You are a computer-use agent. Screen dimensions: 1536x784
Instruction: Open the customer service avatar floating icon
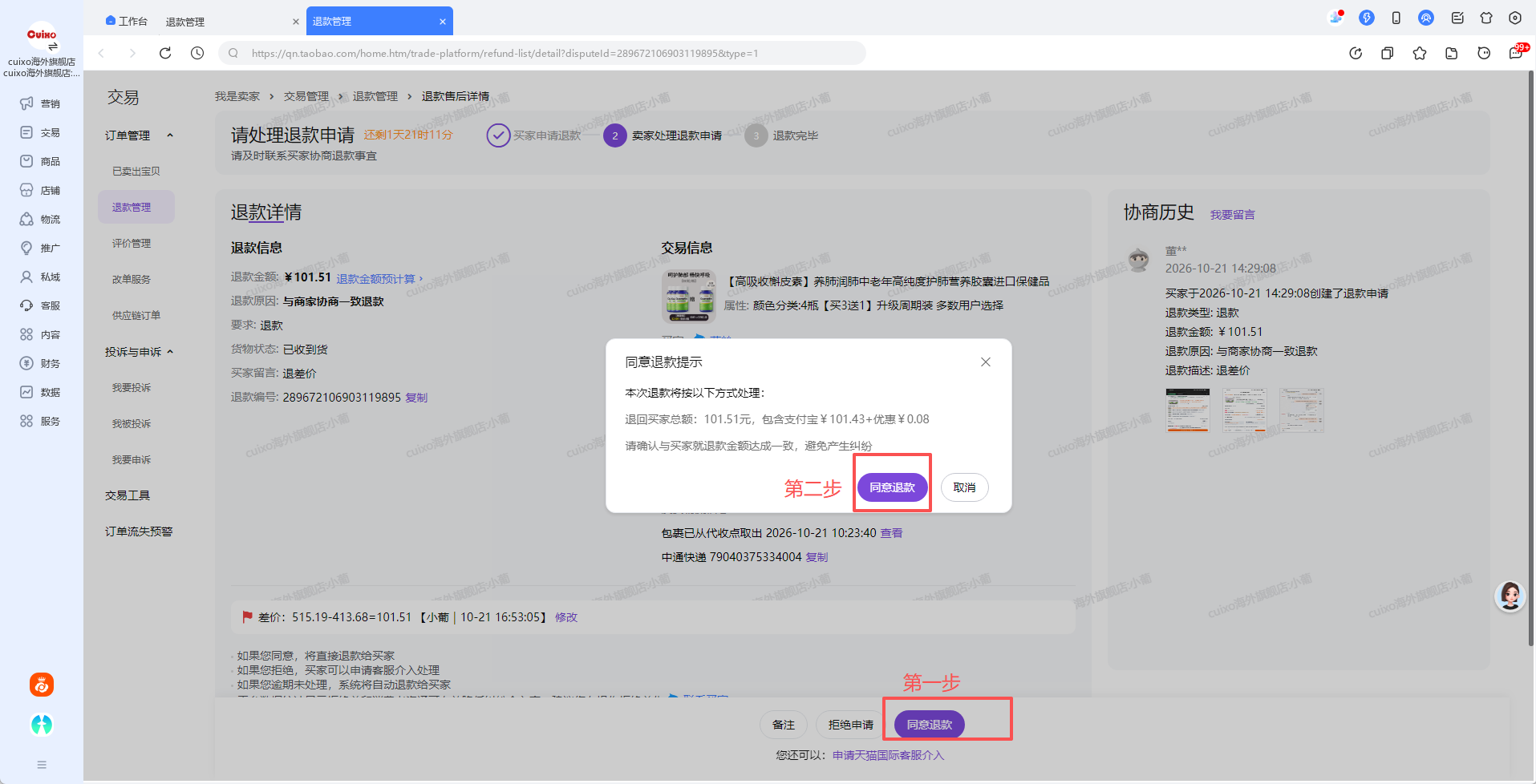point(1510,596)
